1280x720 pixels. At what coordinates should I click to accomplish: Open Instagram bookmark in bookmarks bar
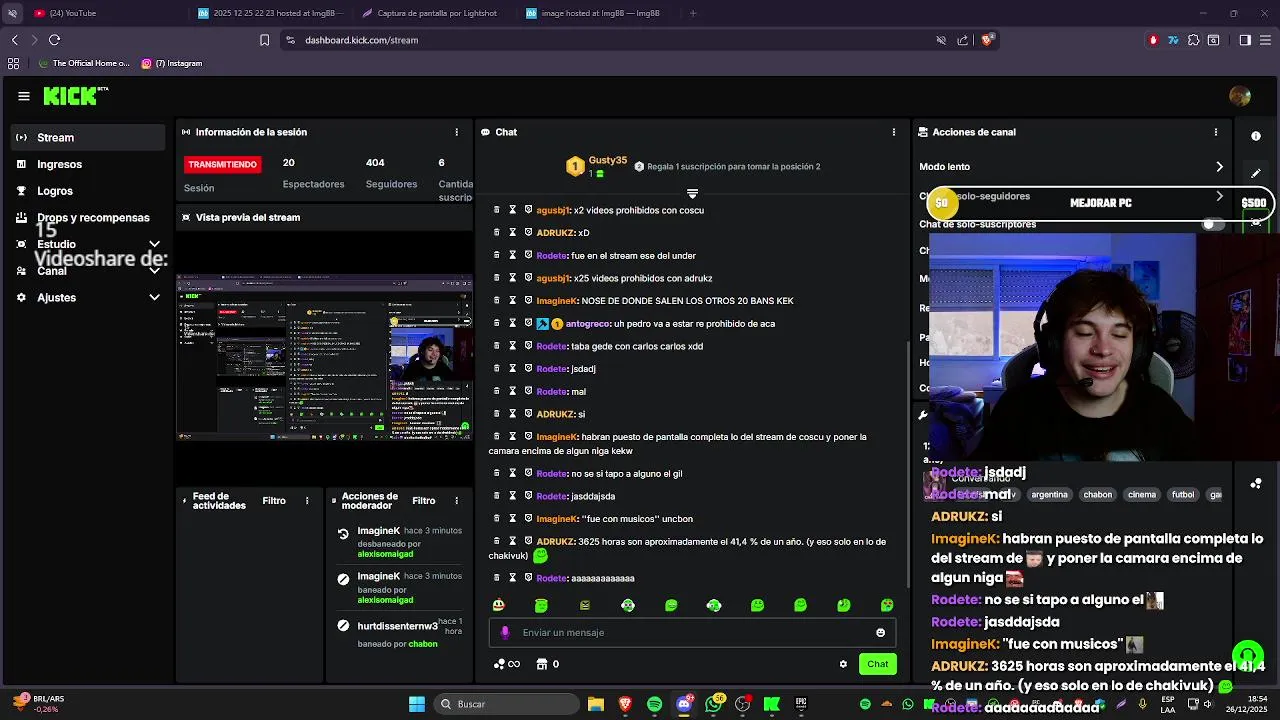pos(172,63)
